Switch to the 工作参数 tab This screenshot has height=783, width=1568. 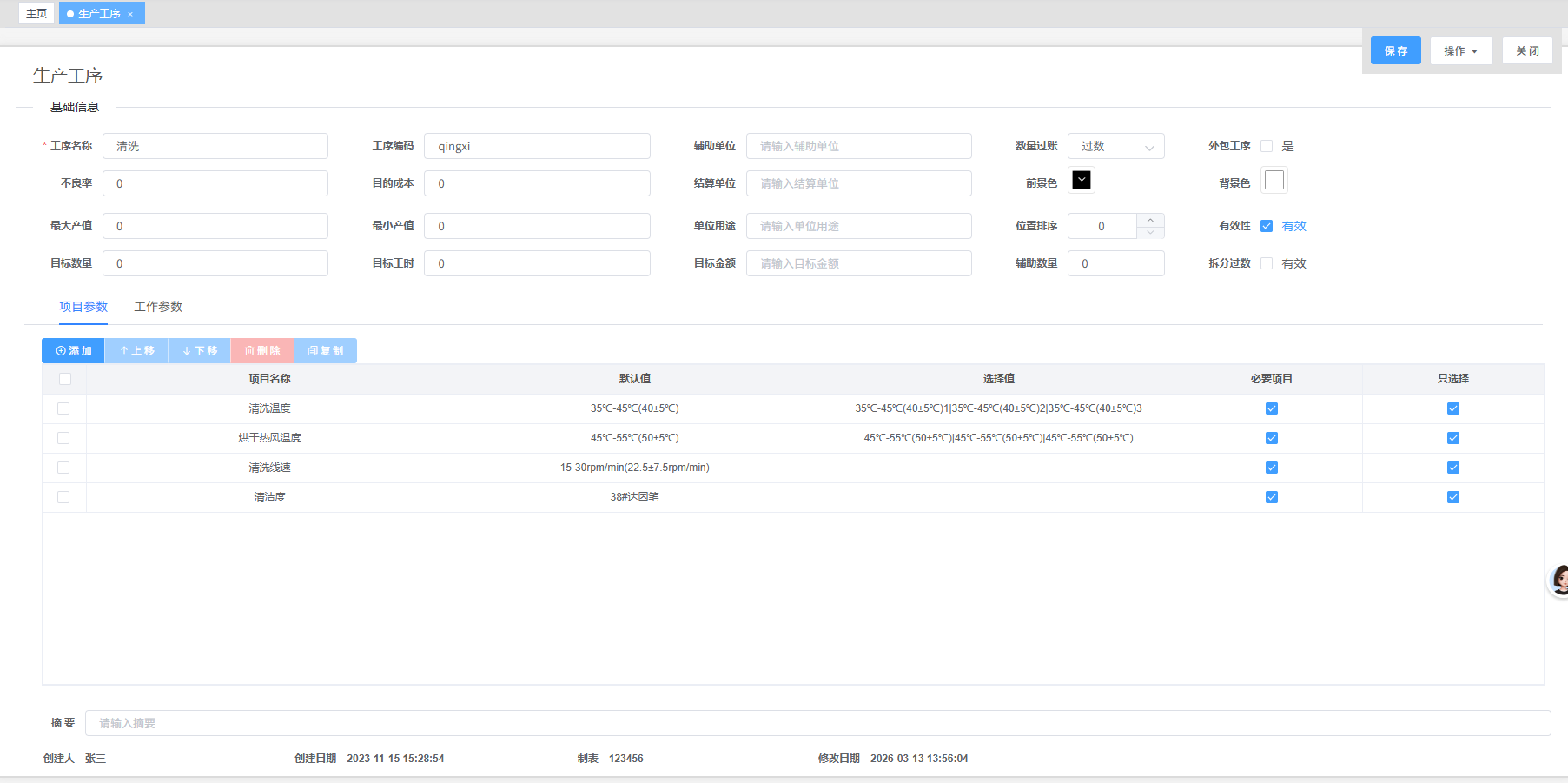(158, 307)
